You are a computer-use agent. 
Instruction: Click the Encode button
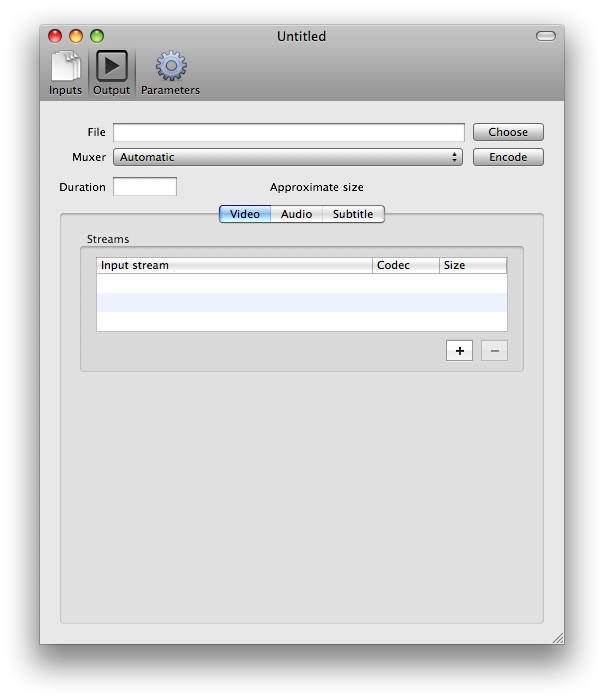coord(508,157)
